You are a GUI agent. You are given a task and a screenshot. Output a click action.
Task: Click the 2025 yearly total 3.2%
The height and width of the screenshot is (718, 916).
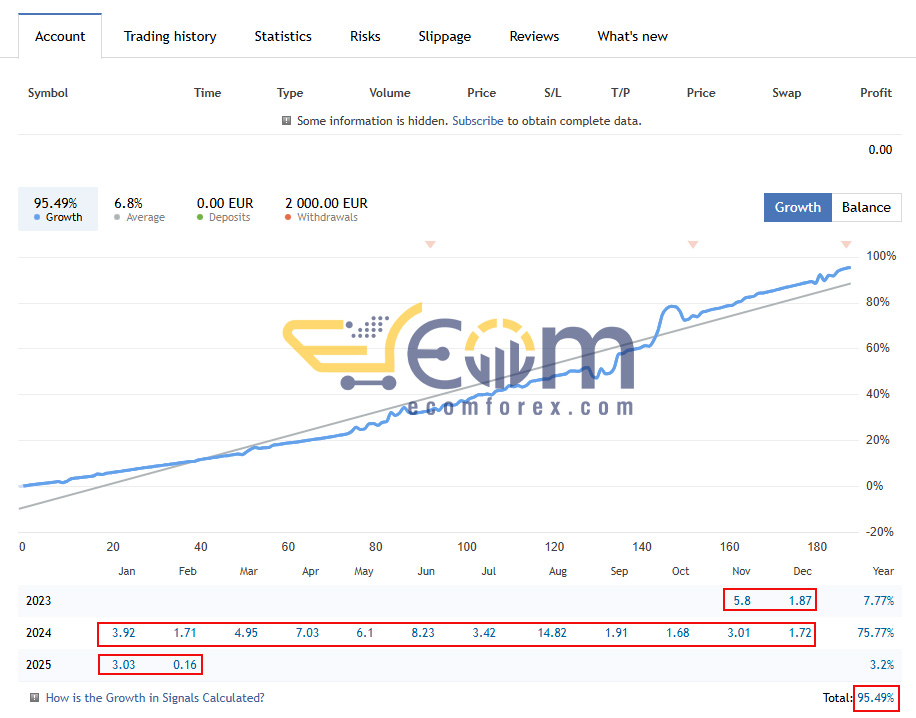882,665
